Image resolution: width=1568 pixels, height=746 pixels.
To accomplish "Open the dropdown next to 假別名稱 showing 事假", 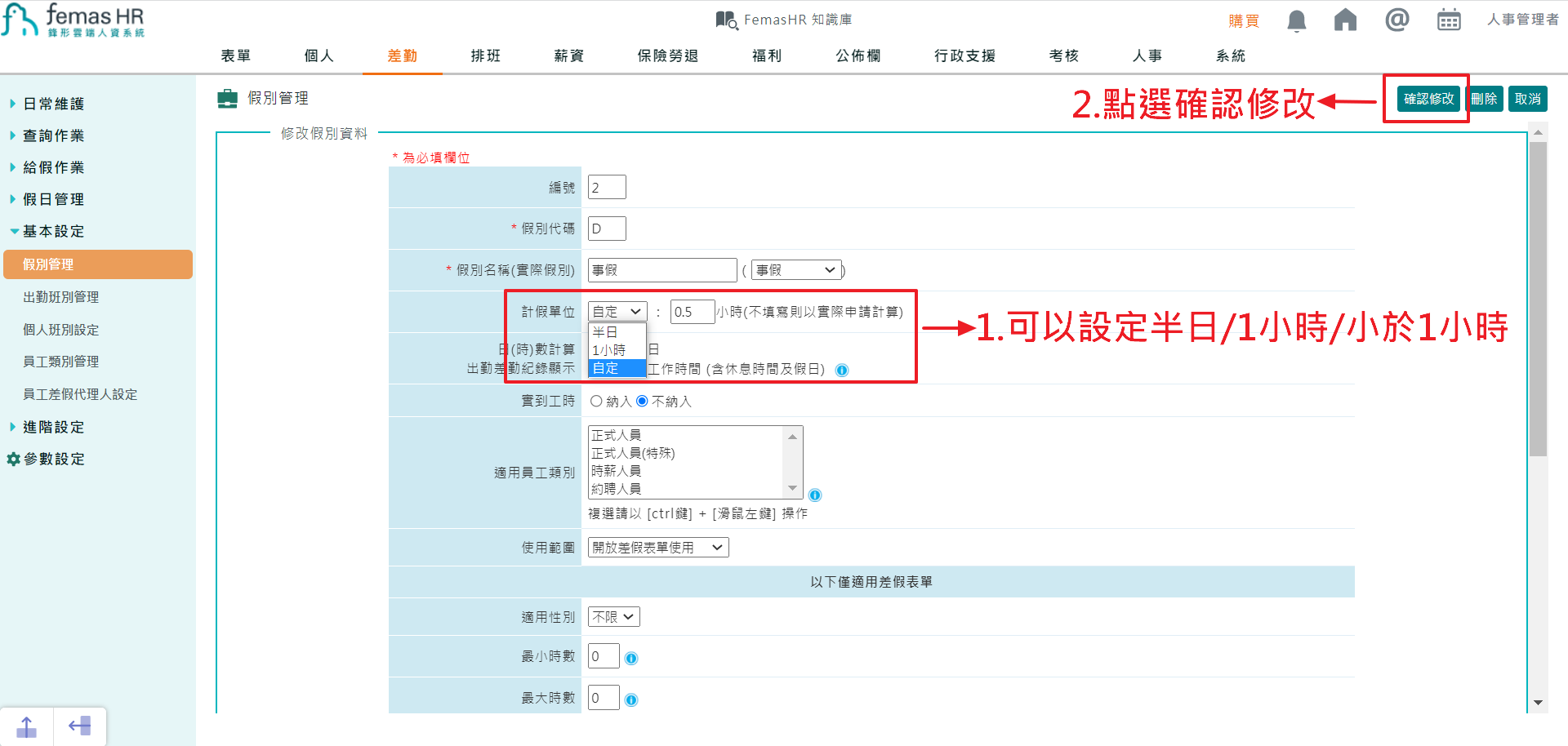I will coord(795,269).
